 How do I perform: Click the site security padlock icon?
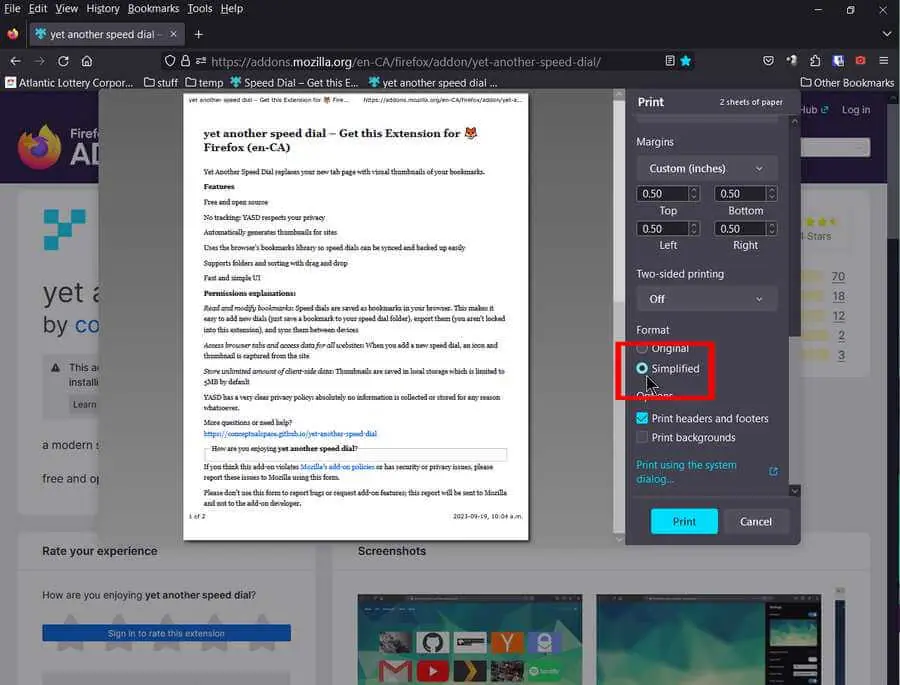(x=185, y=61)
